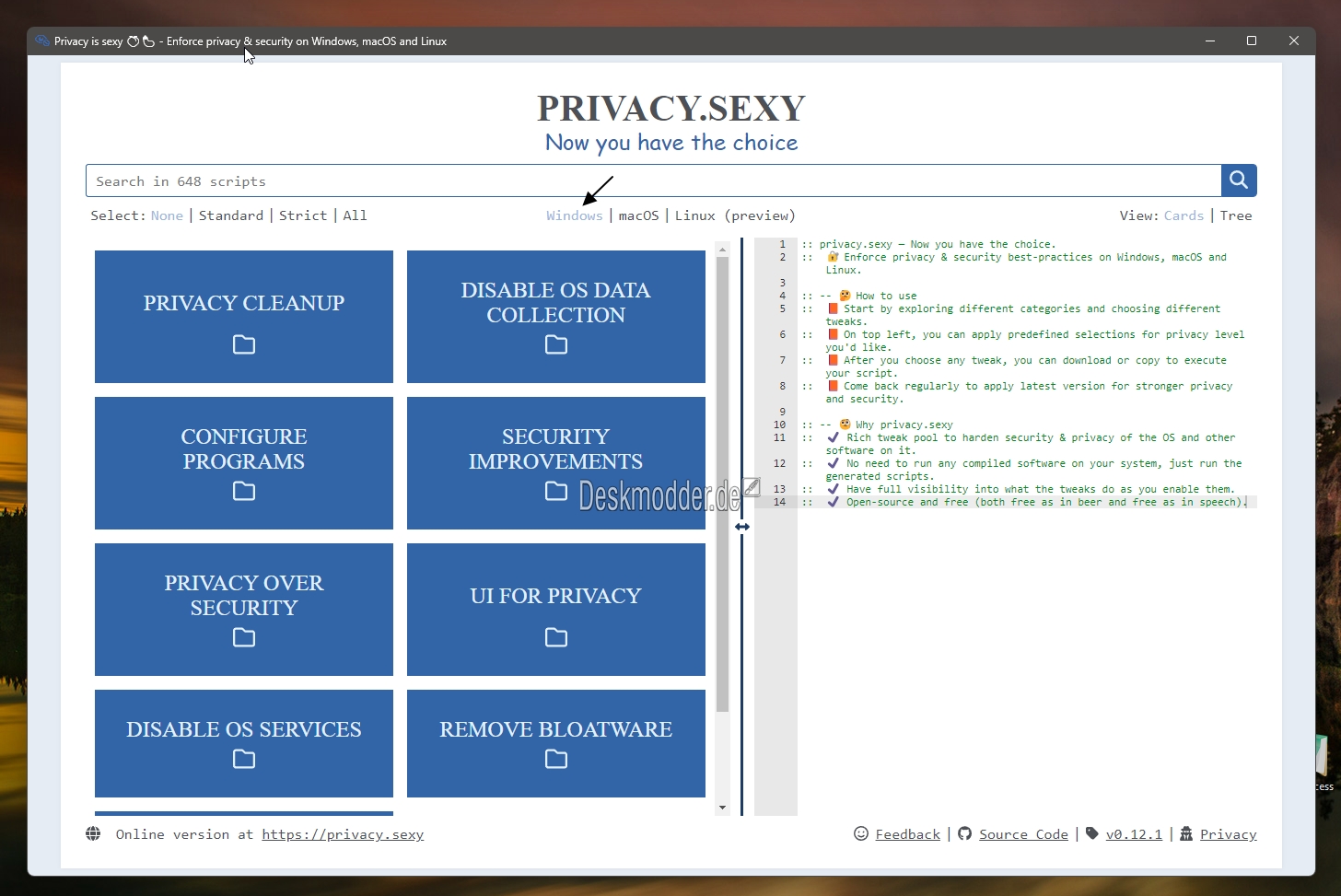Maximize the Privacy is sexy window

click(1252, 41)
